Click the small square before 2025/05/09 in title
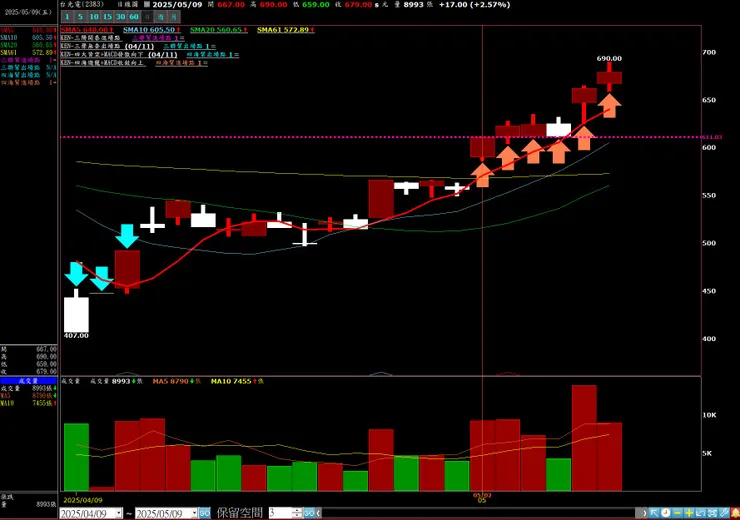Image resolution: width=740 pixels, height=520 pixels. [147, 5]
